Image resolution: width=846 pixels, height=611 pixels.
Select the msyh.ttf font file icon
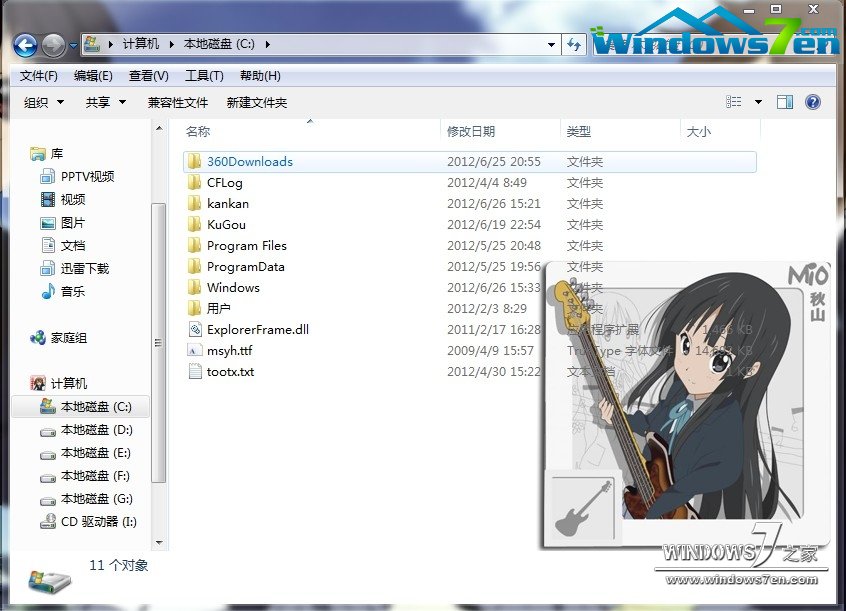point(195,351)
